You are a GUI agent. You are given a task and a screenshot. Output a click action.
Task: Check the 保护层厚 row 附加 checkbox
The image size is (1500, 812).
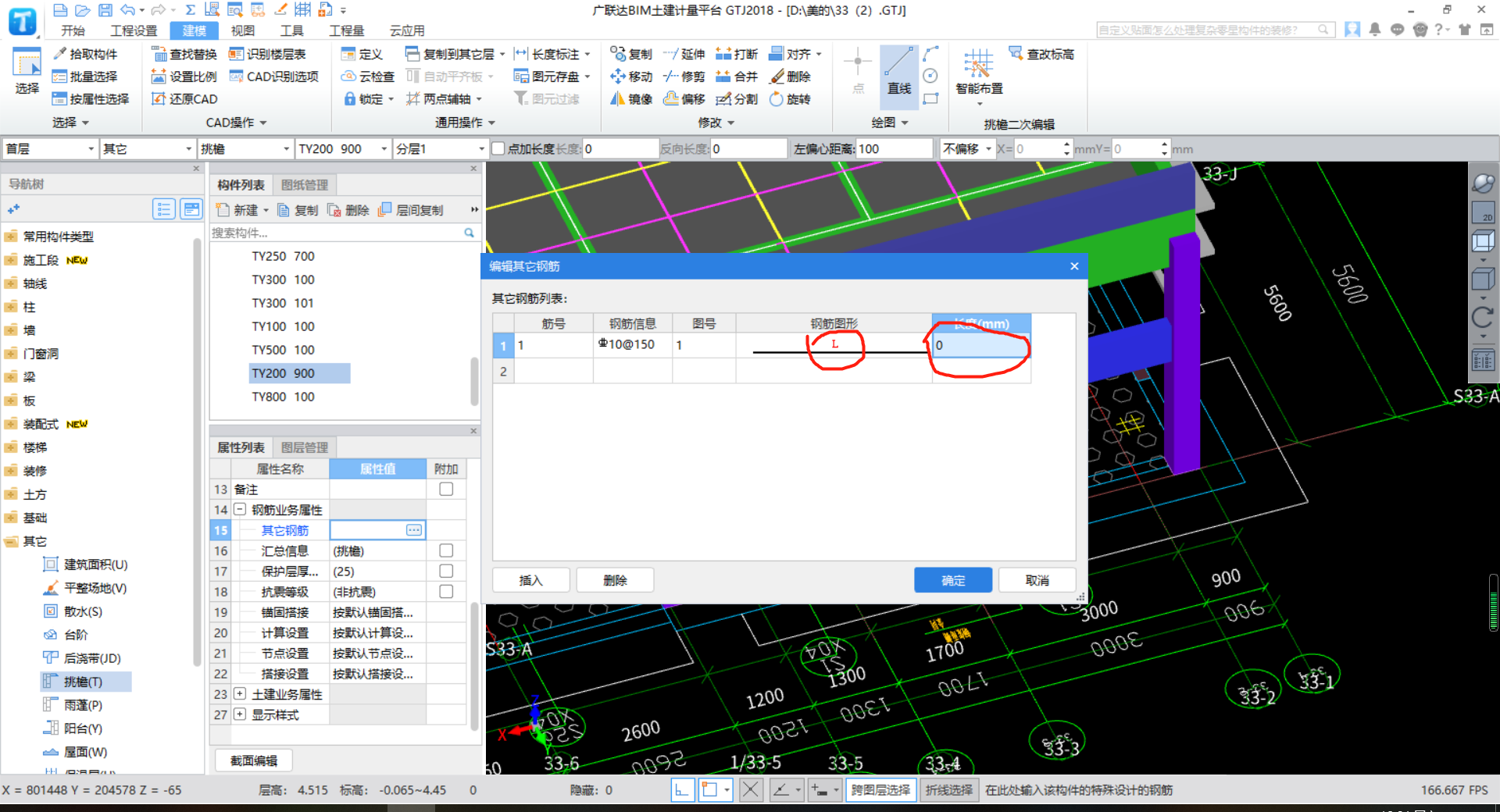click(x=446, y=571)
